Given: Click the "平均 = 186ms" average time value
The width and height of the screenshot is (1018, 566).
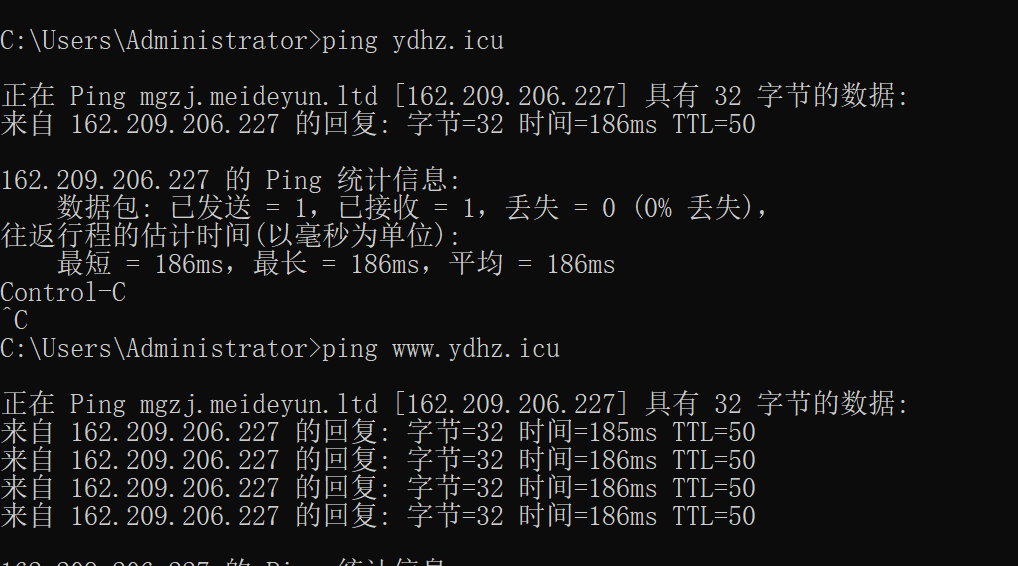Looking at the screenshot, I should (531, 265).
